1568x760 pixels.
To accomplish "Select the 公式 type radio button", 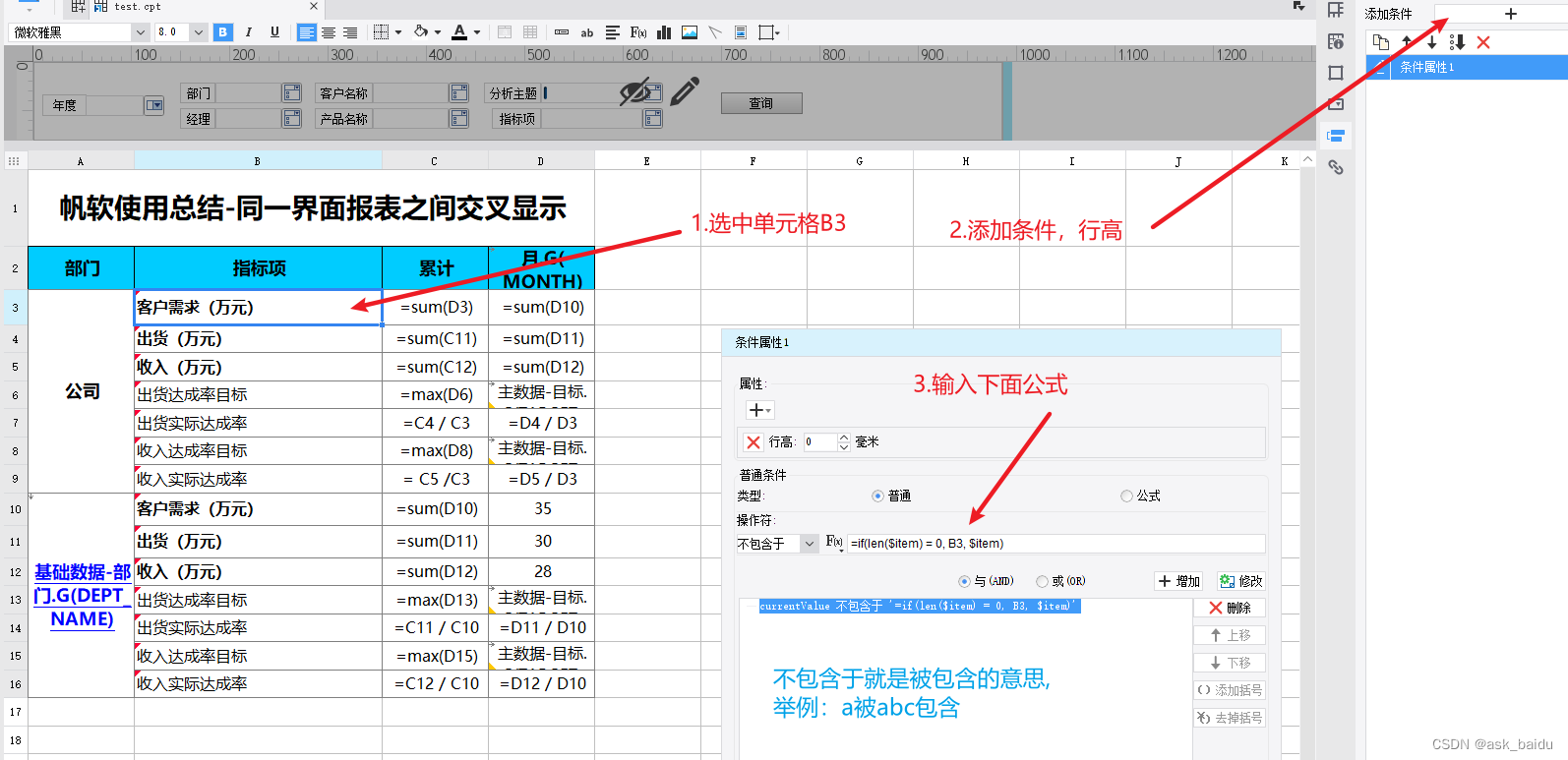I will (1126, 497).
